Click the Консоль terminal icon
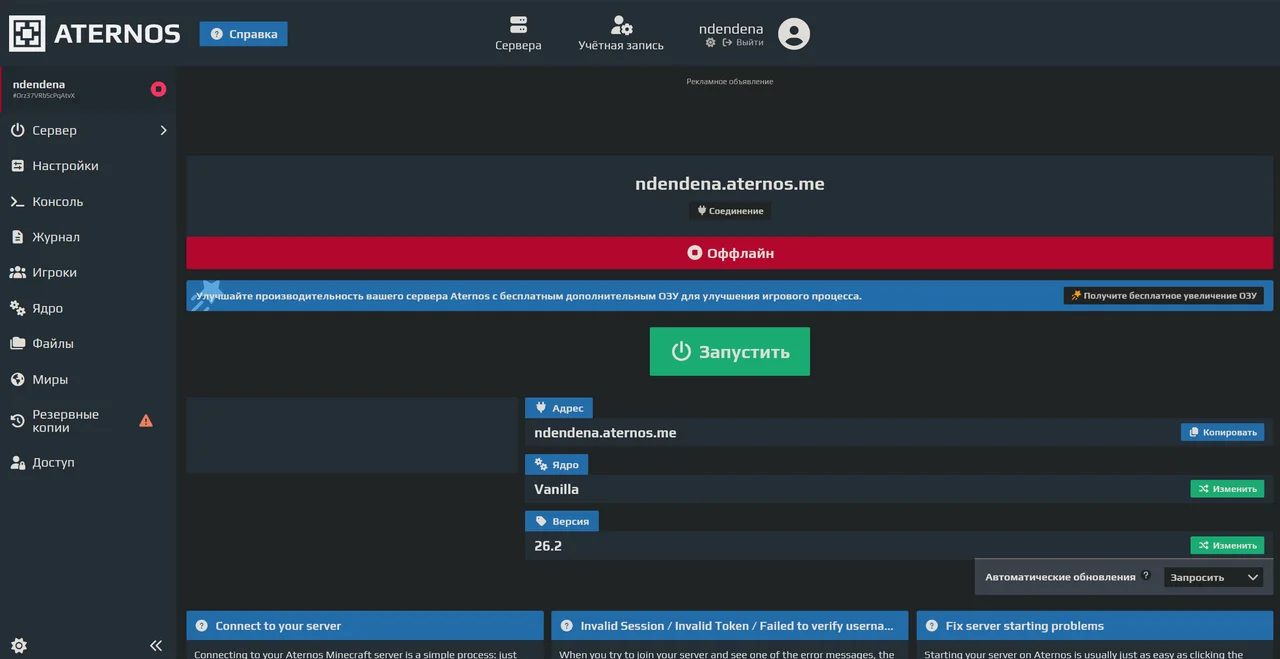This screenshot has width=1280, height=659. (x=17, y=201)
